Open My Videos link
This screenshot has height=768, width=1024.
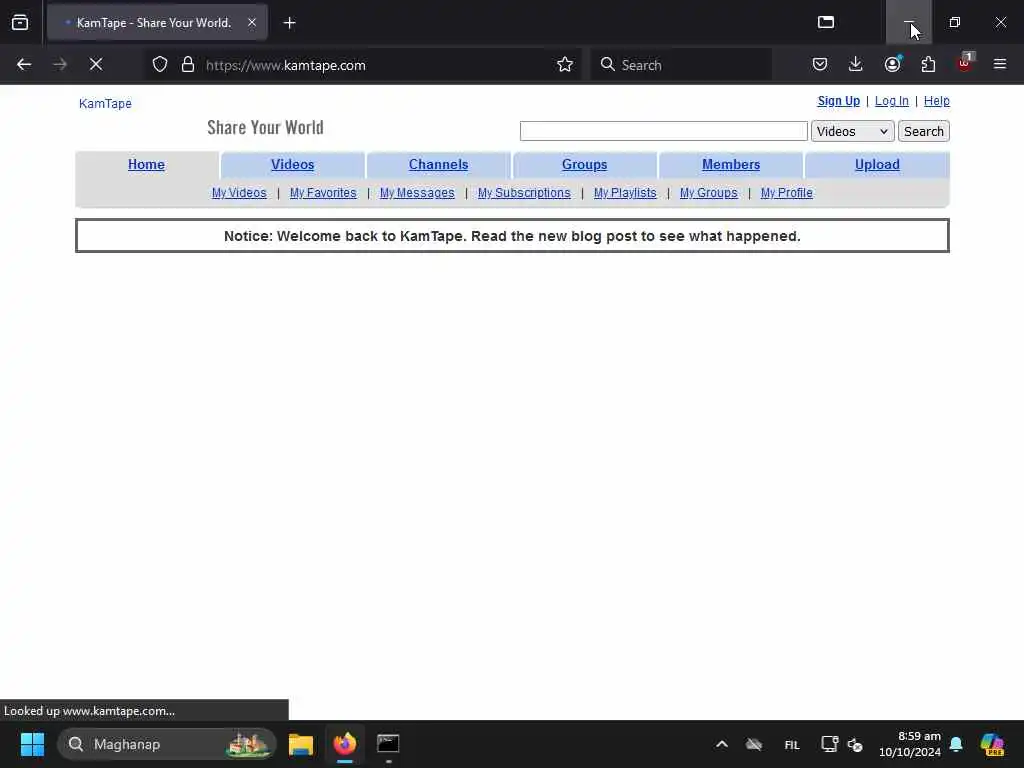coord(239,193)
